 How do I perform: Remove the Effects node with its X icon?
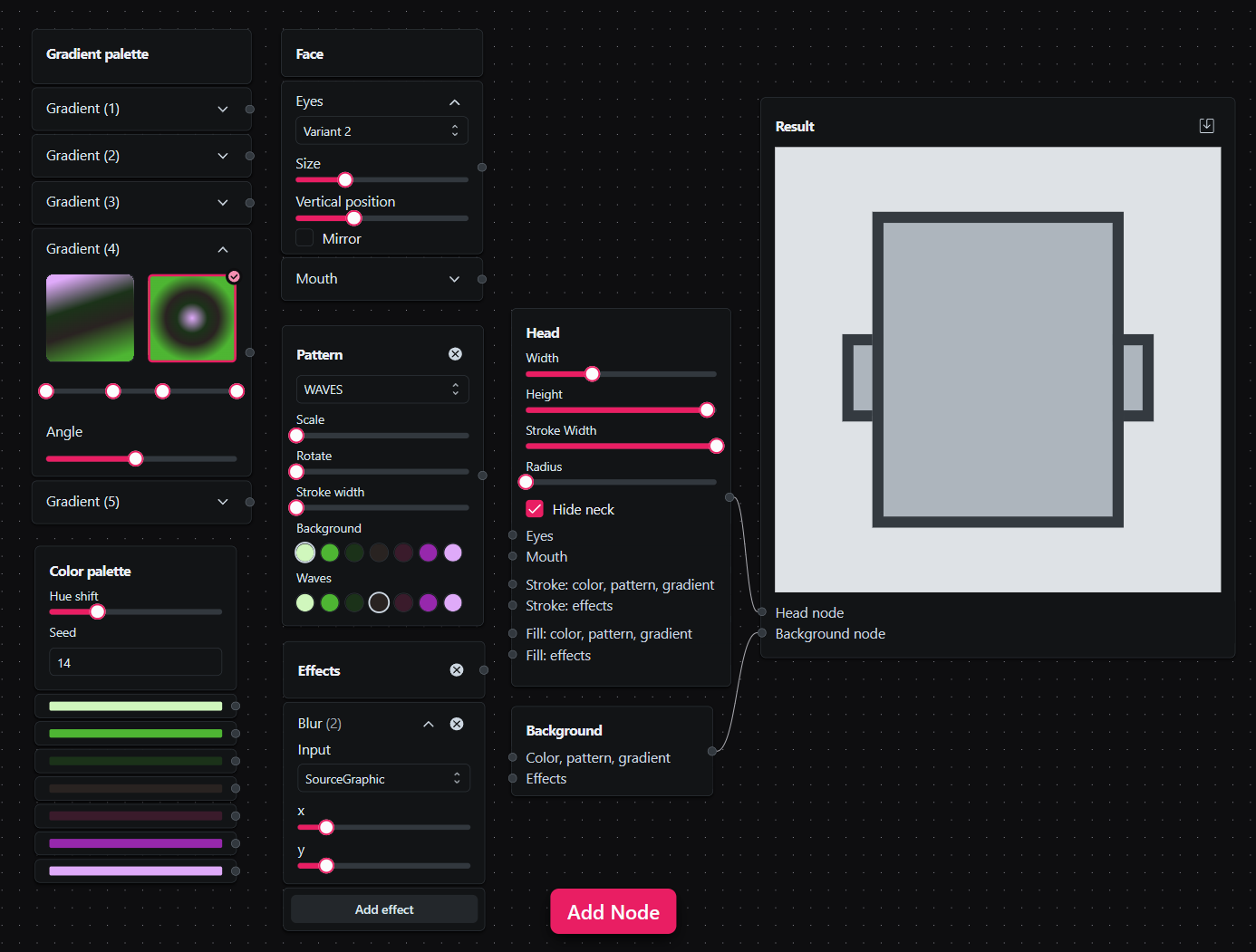[x=457, y=670]
